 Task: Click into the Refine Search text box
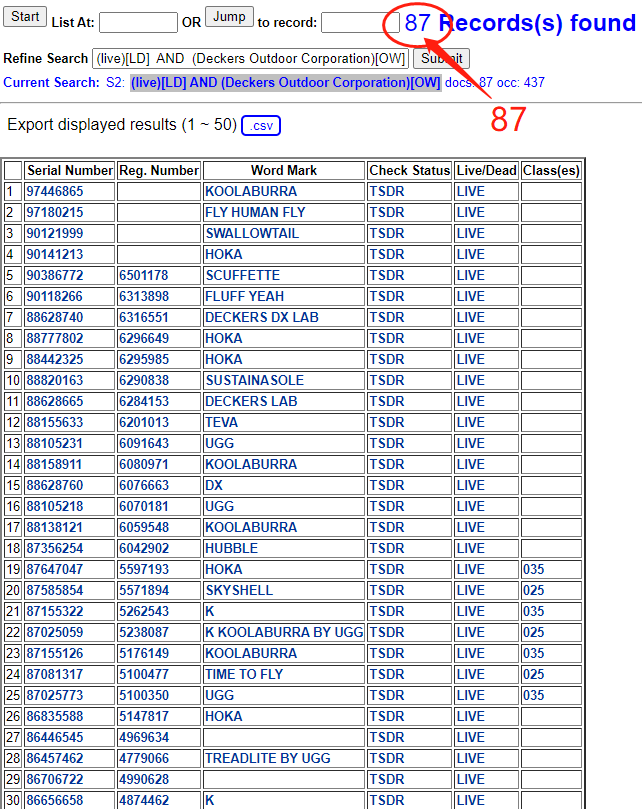click(x=250, y=58)
